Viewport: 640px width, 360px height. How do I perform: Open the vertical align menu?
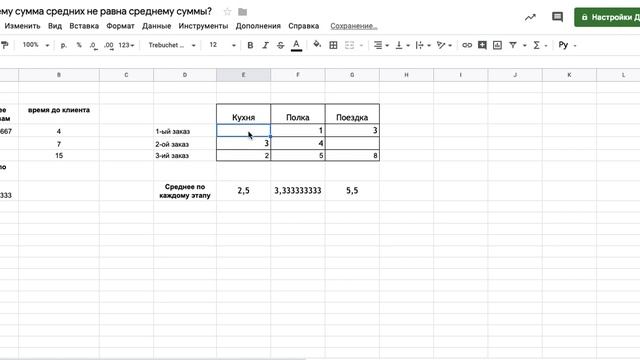(402, 45)
